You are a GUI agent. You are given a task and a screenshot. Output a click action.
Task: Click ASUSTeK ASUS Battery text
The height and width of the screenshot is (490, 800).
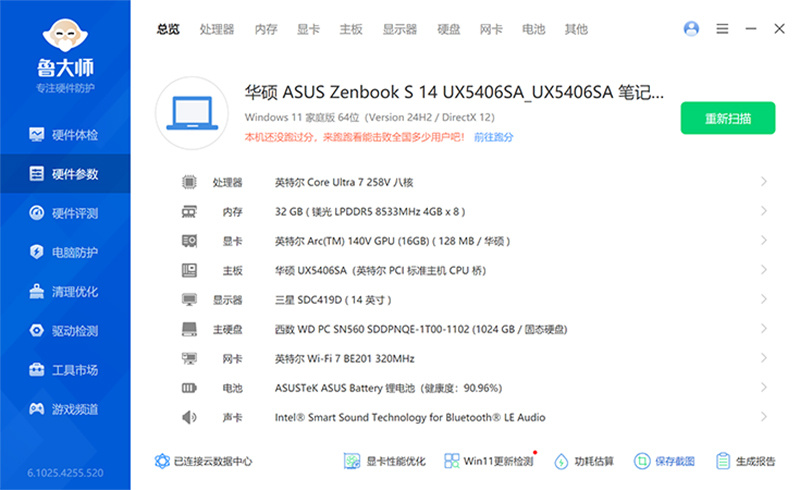[x=388, y=388]
